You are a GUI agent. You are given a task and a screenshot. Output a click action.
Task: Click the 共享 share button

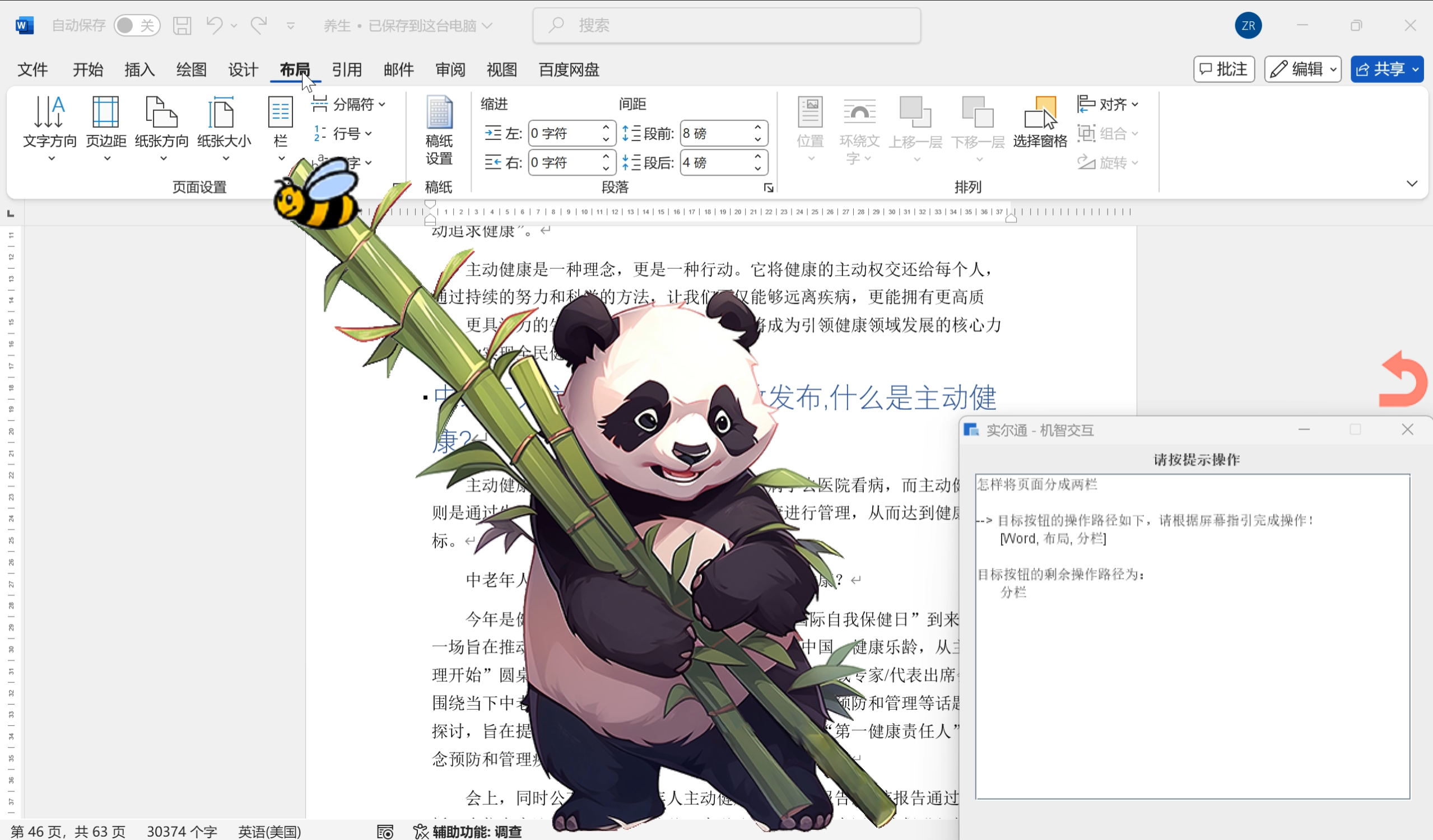tap(1387, 69)
